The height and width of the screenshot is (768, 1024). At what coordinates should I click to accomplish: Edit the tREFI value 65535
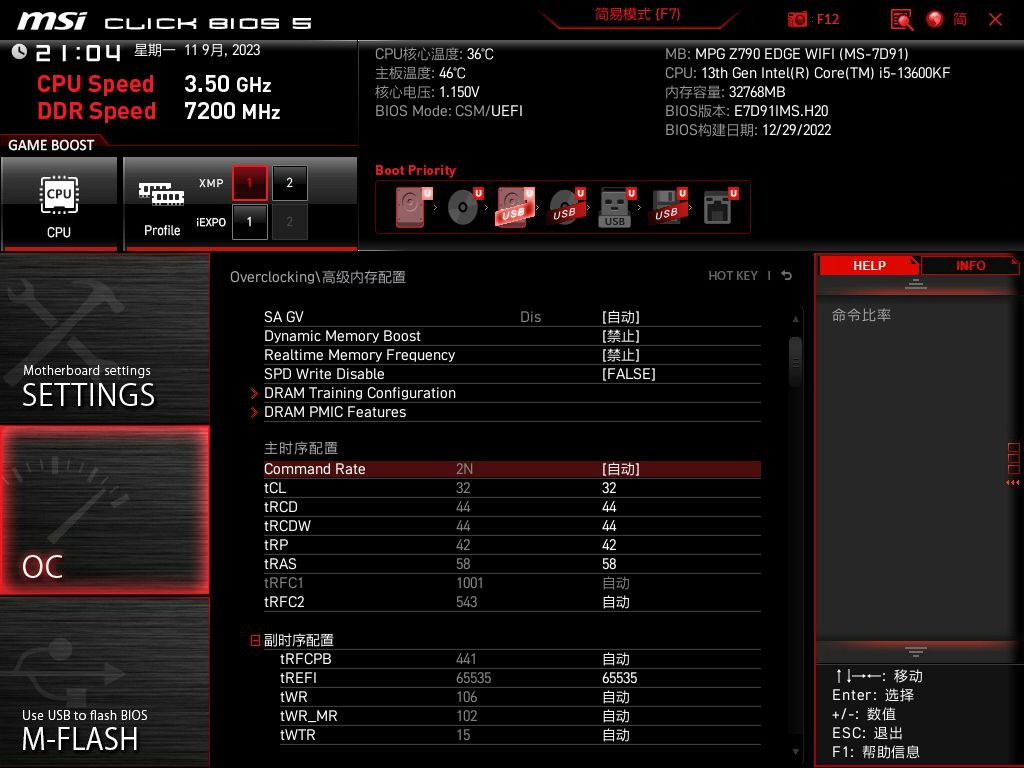pyautogui.click(x=619, y=678)
